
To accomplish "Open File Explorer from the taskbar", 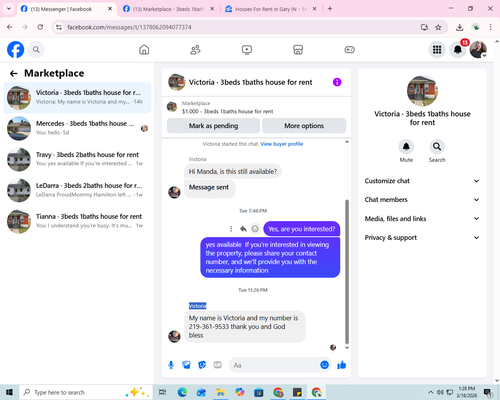I will pos(220,392).
